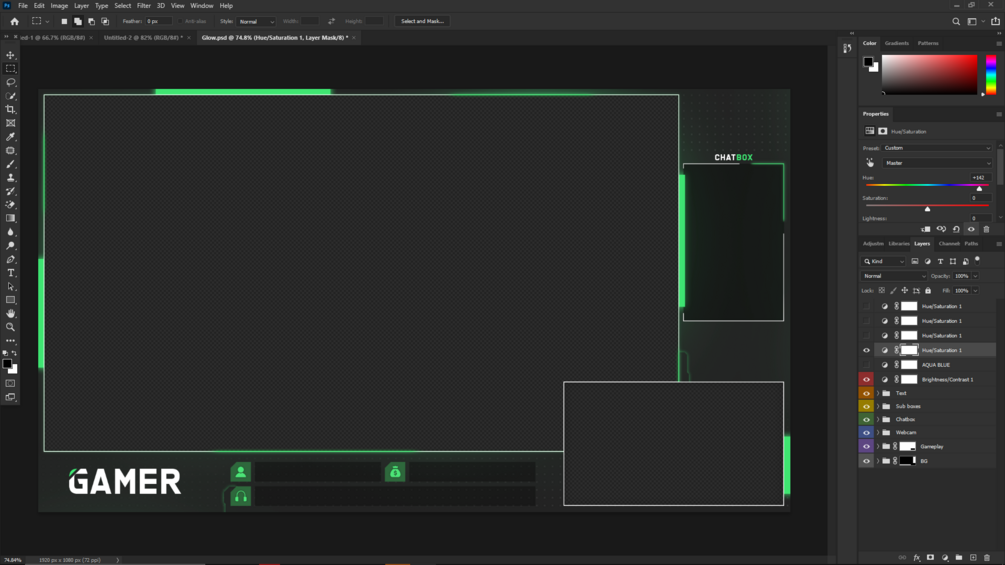Expand the Gameplay layer group
The height and width of the screenshot is (565, 1005).
(878, 446)
